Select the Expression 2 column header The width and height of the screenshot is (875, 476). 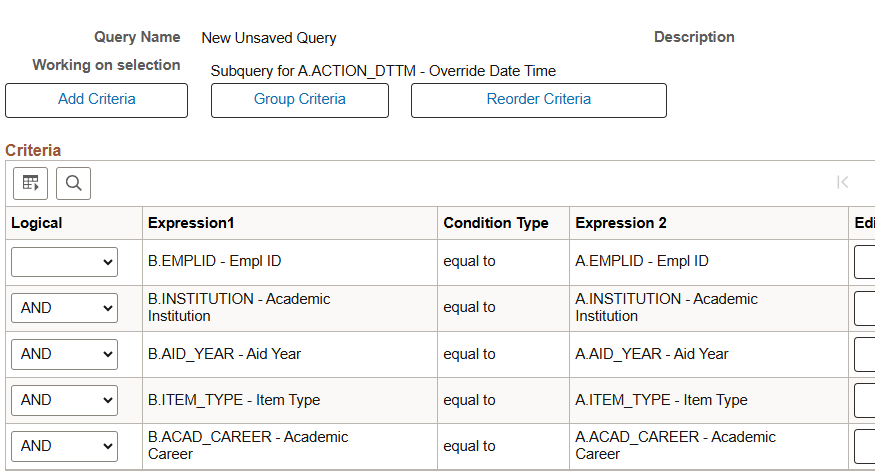point(621,223)
